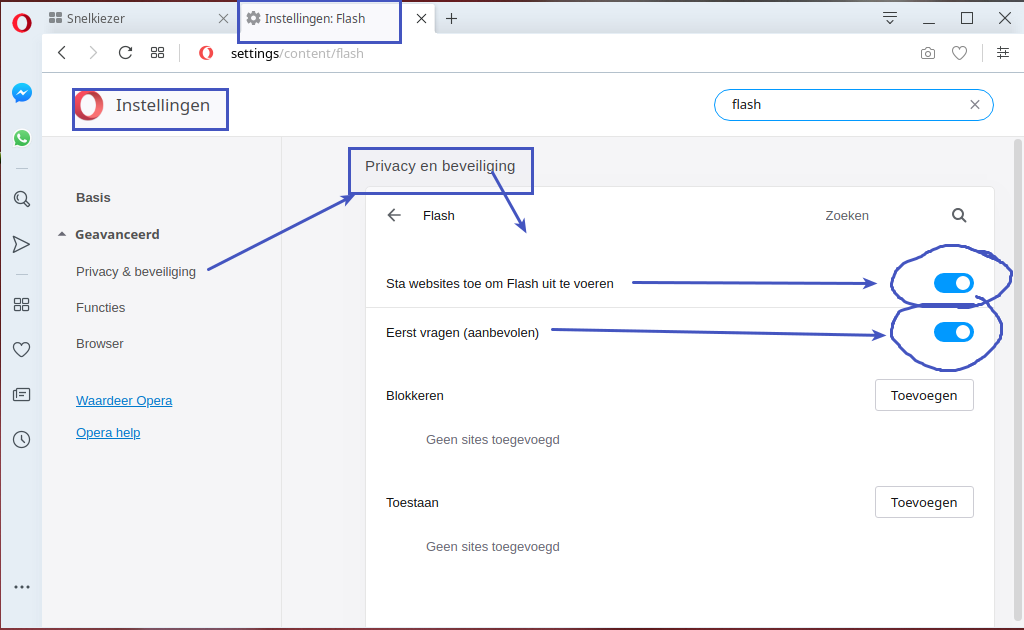Reload the settings page
1024x630 pixels.
[125, 53]
